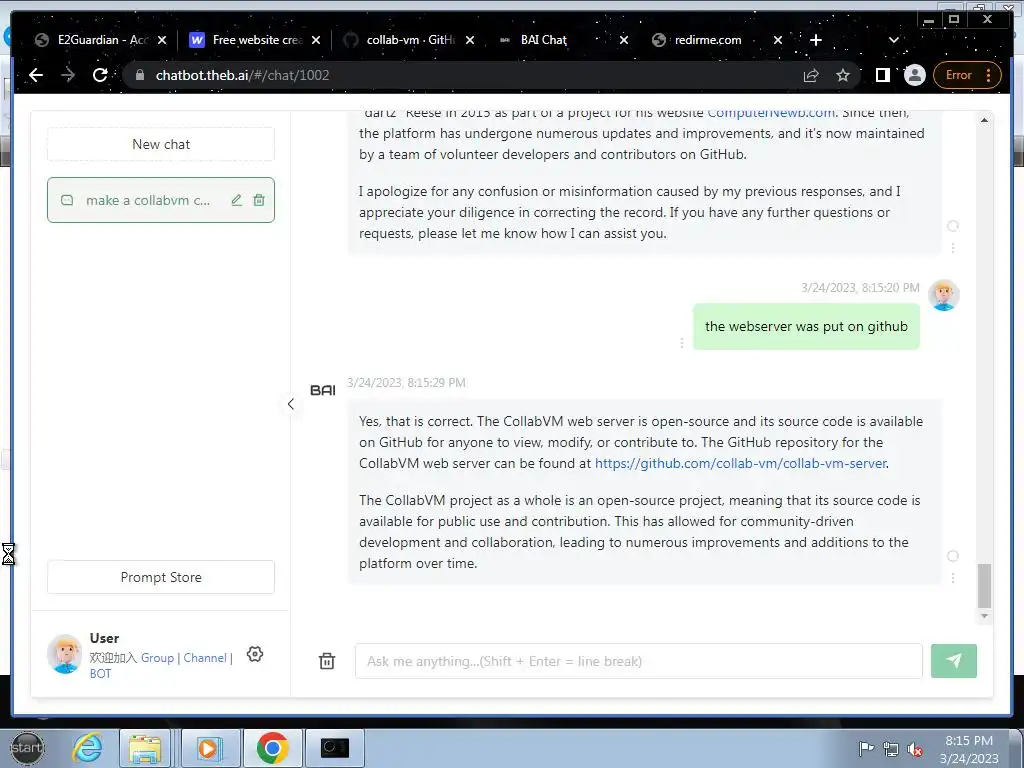Switch to the Free website creator tab
Viewport: 1024px width, 768px height.
point(255,40)
